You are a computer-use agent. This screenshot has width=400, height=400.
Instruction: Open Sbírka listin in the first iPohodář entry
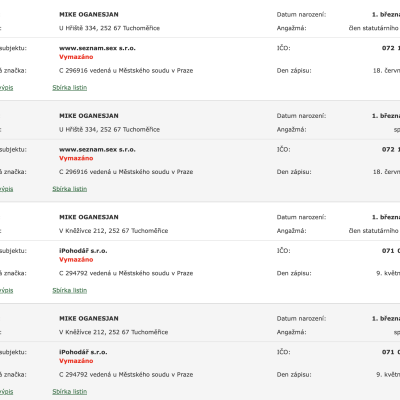[70, 290]
